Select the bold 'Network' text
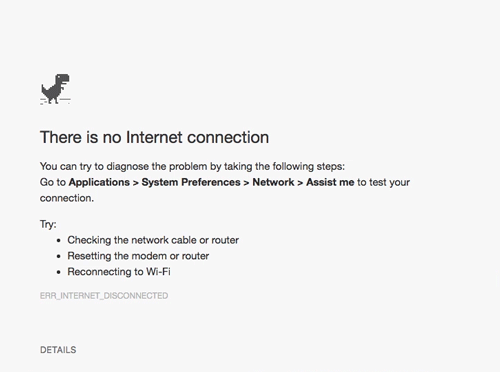The height and width of the screenshot is (372, 500). (x=273, y=182)
